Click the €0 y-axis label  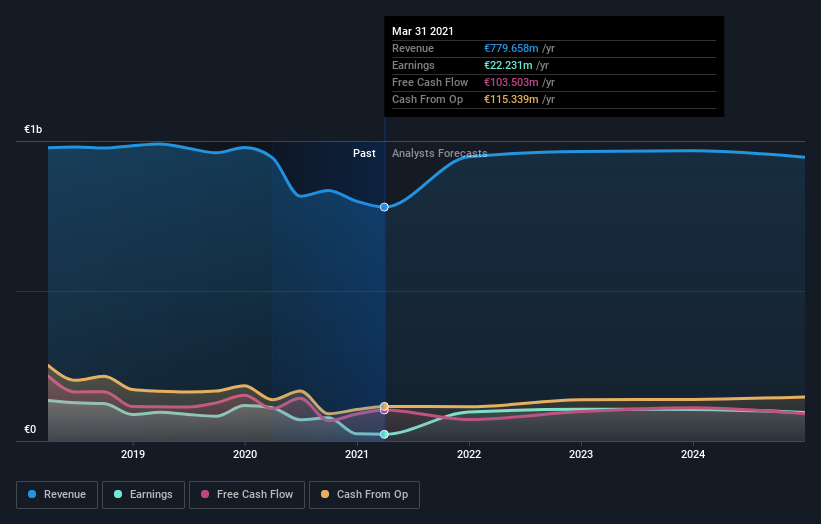click(30, 429)
